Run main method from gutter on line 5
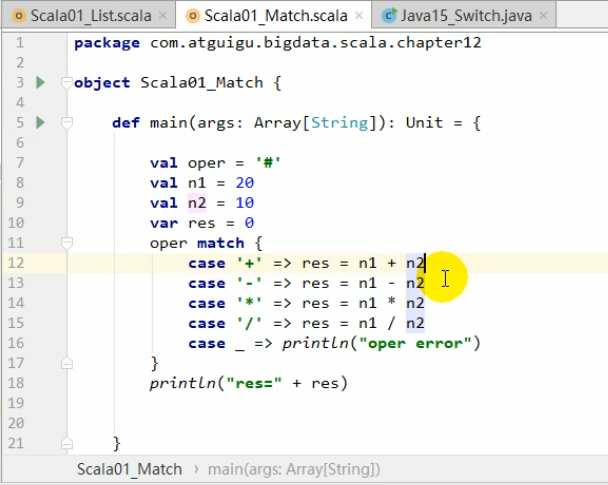 (40, 123)
